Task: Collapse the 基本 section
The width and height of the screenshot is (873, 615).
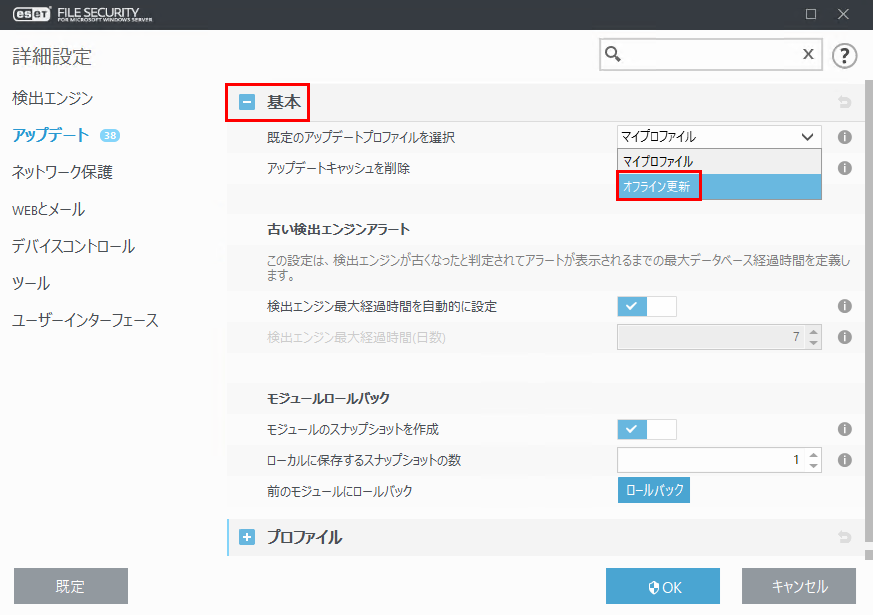Action: click(247, 102)
